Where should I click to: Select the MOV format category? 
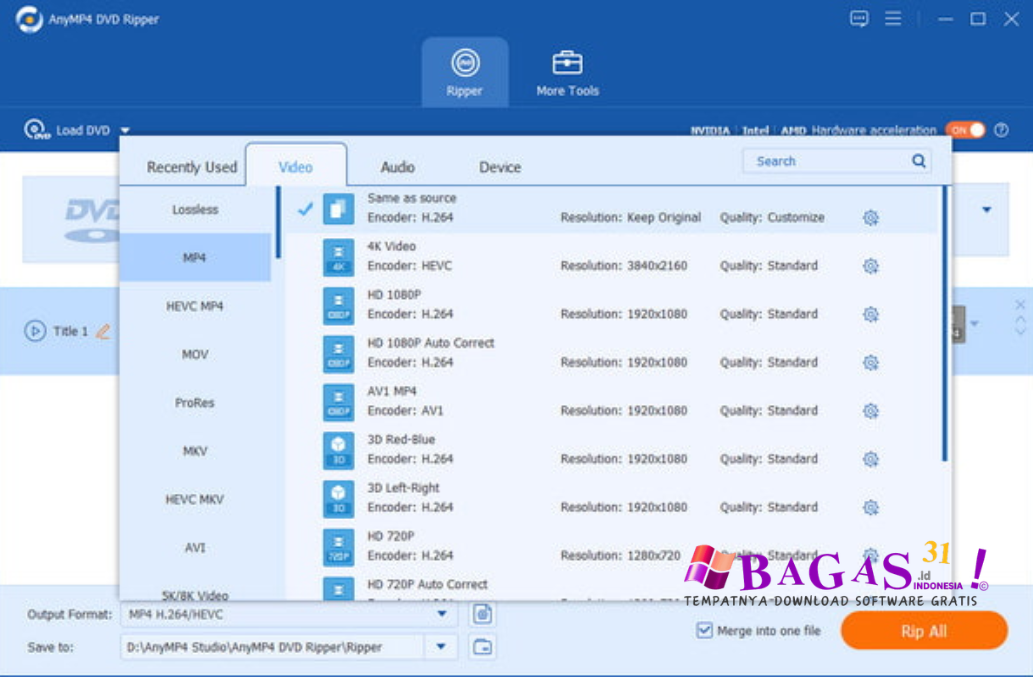pyautogui.click(x=195, y=354)
